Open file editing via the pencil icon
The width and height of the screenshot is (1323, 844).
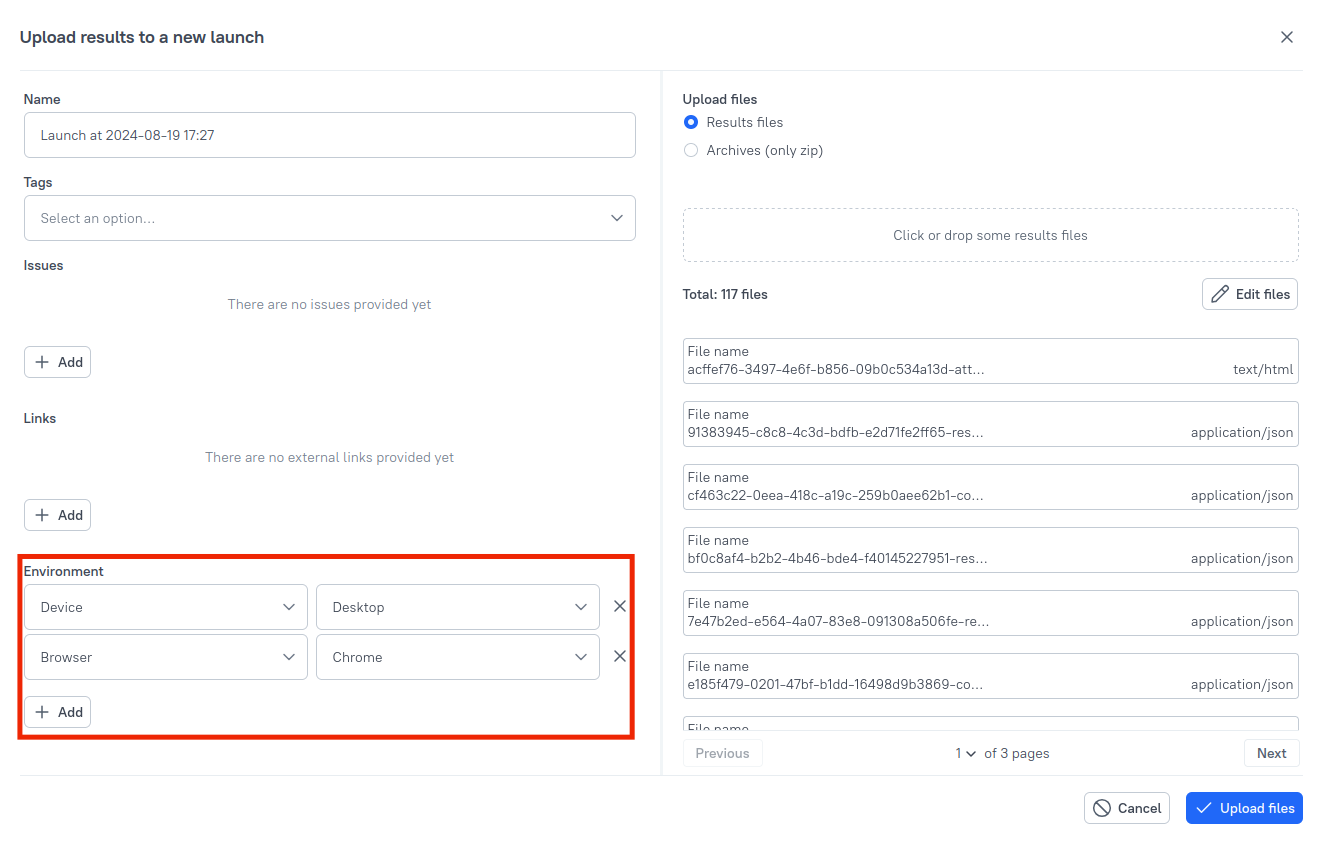tap(1222, 293)
